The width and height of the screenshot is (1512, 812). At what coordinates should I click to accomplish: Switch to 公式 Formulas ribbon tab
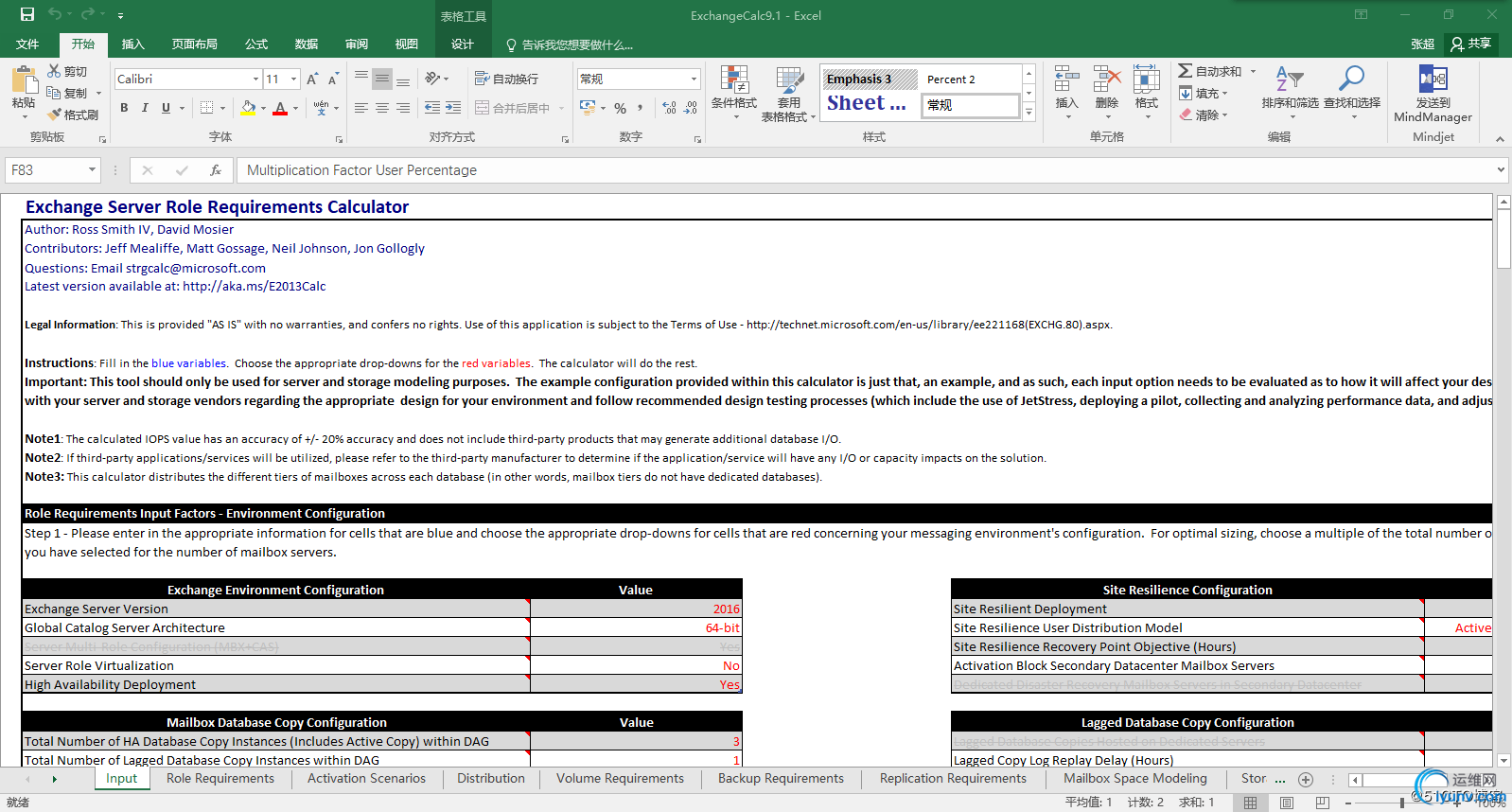pos(256,44)
